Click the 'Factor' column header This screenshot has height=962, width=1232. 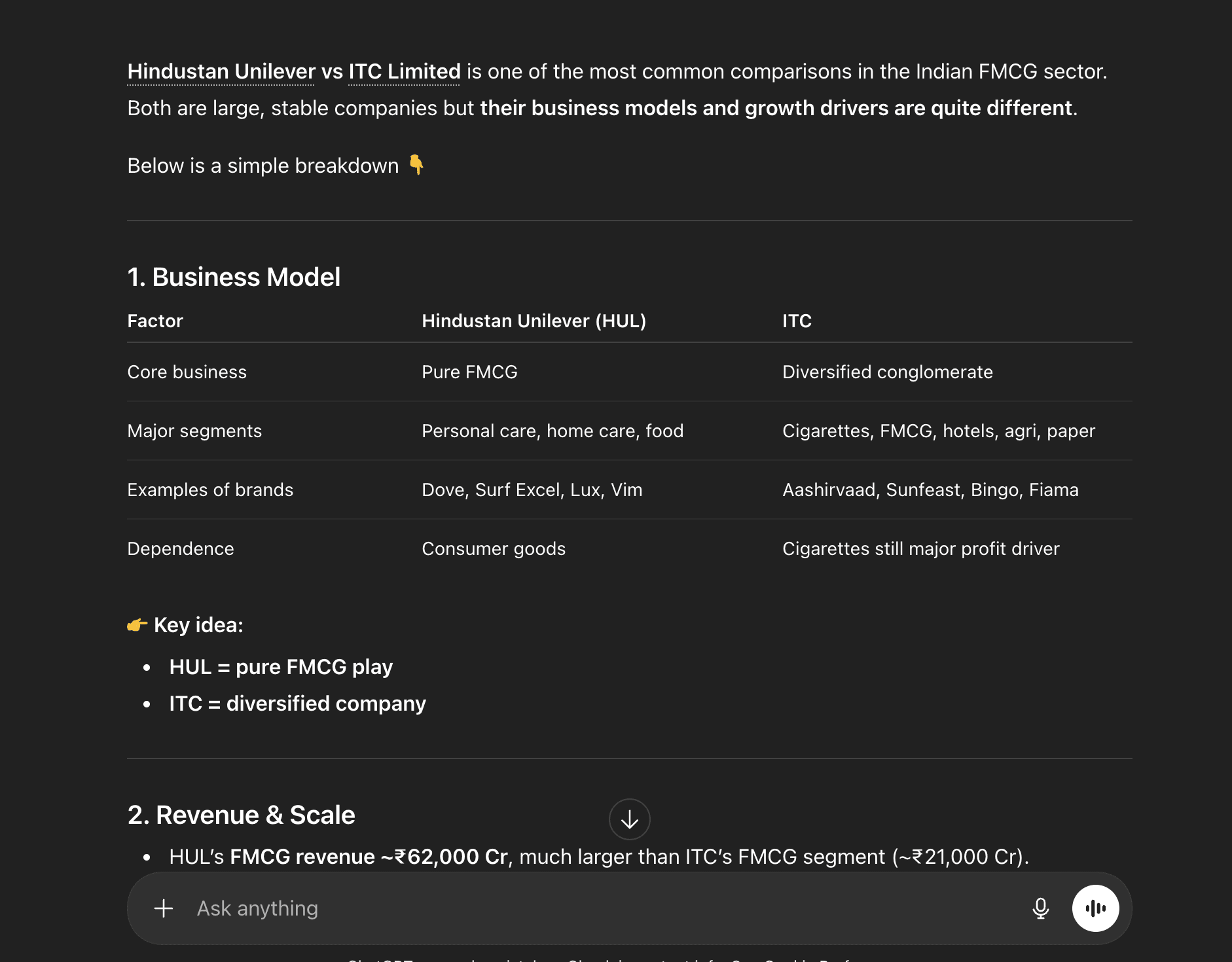point(155,321)
